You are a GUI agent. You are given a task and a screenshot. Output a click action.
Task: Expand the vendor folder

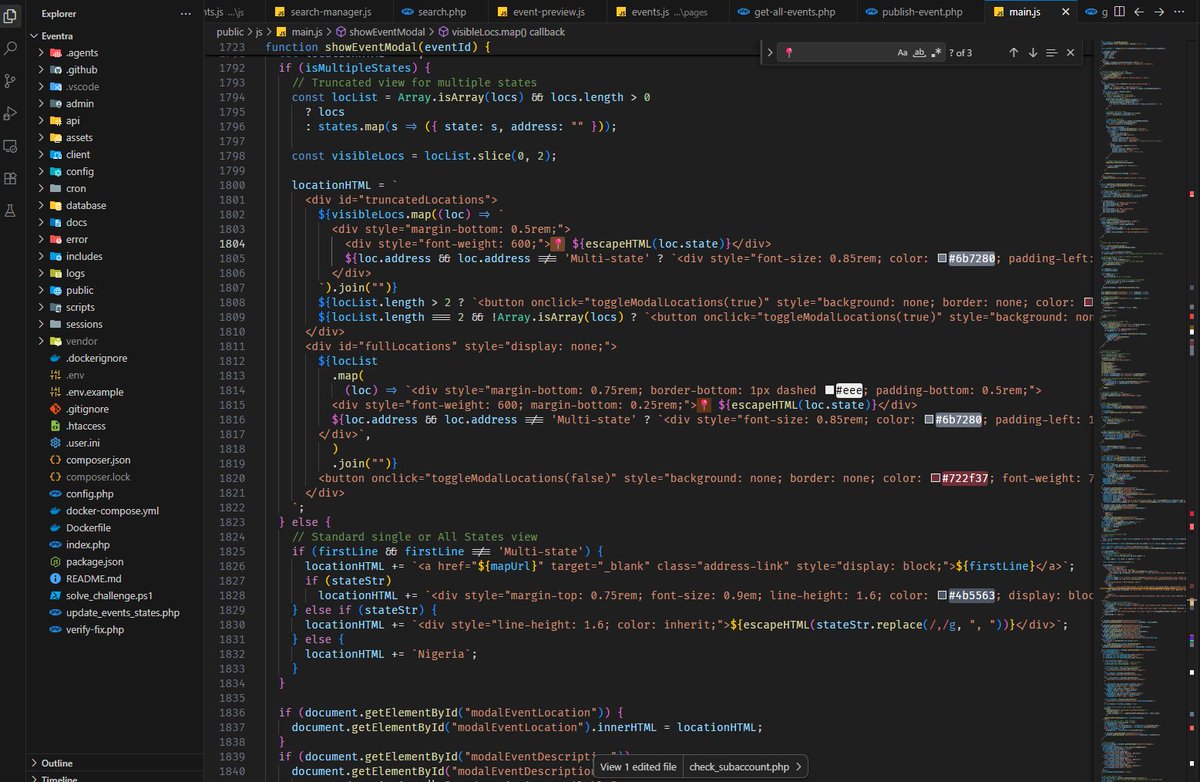pyautogui.click(x=41, y=341)
